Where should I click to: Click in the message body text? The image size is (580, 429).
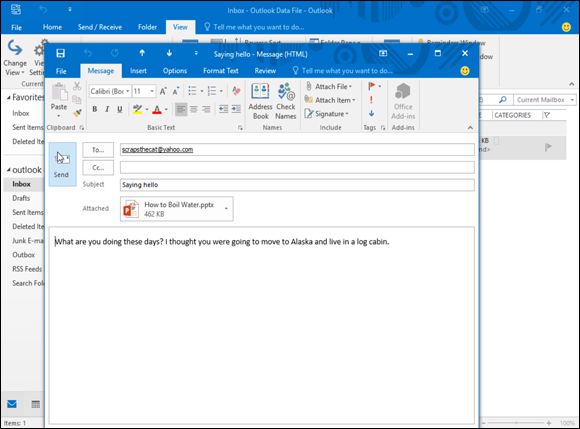(222, 242)
